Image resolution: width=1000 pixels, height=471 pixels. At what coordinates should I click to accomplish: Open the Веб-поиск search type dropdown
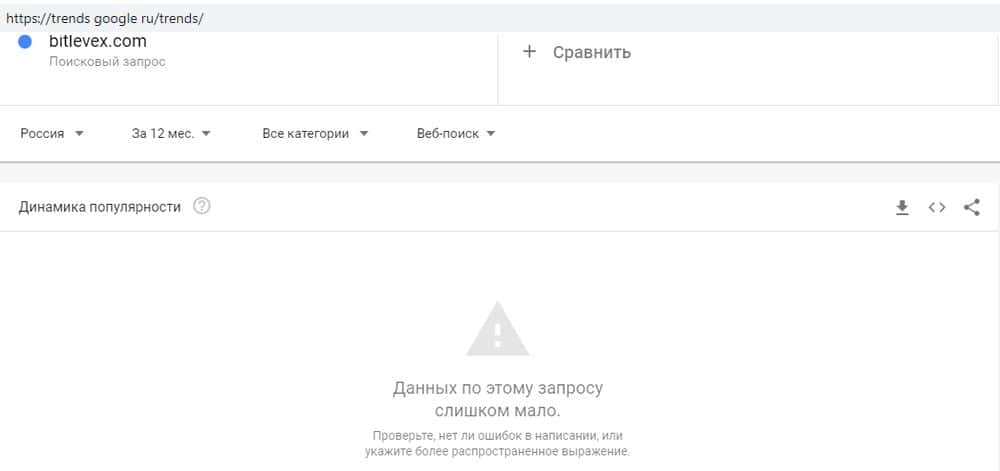[x=456, y=134]
